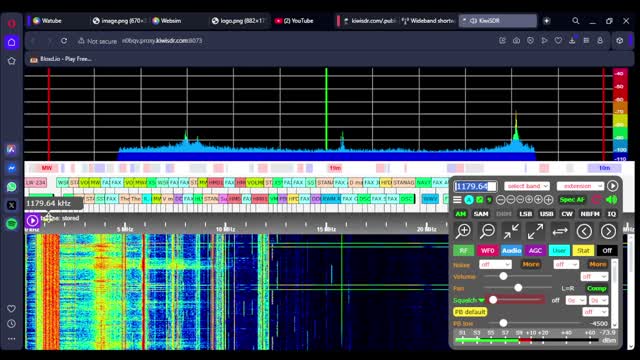Screen dimensions: 640x360
Task: Click the zoom out magnifier icon
Action: click(487, 231)
